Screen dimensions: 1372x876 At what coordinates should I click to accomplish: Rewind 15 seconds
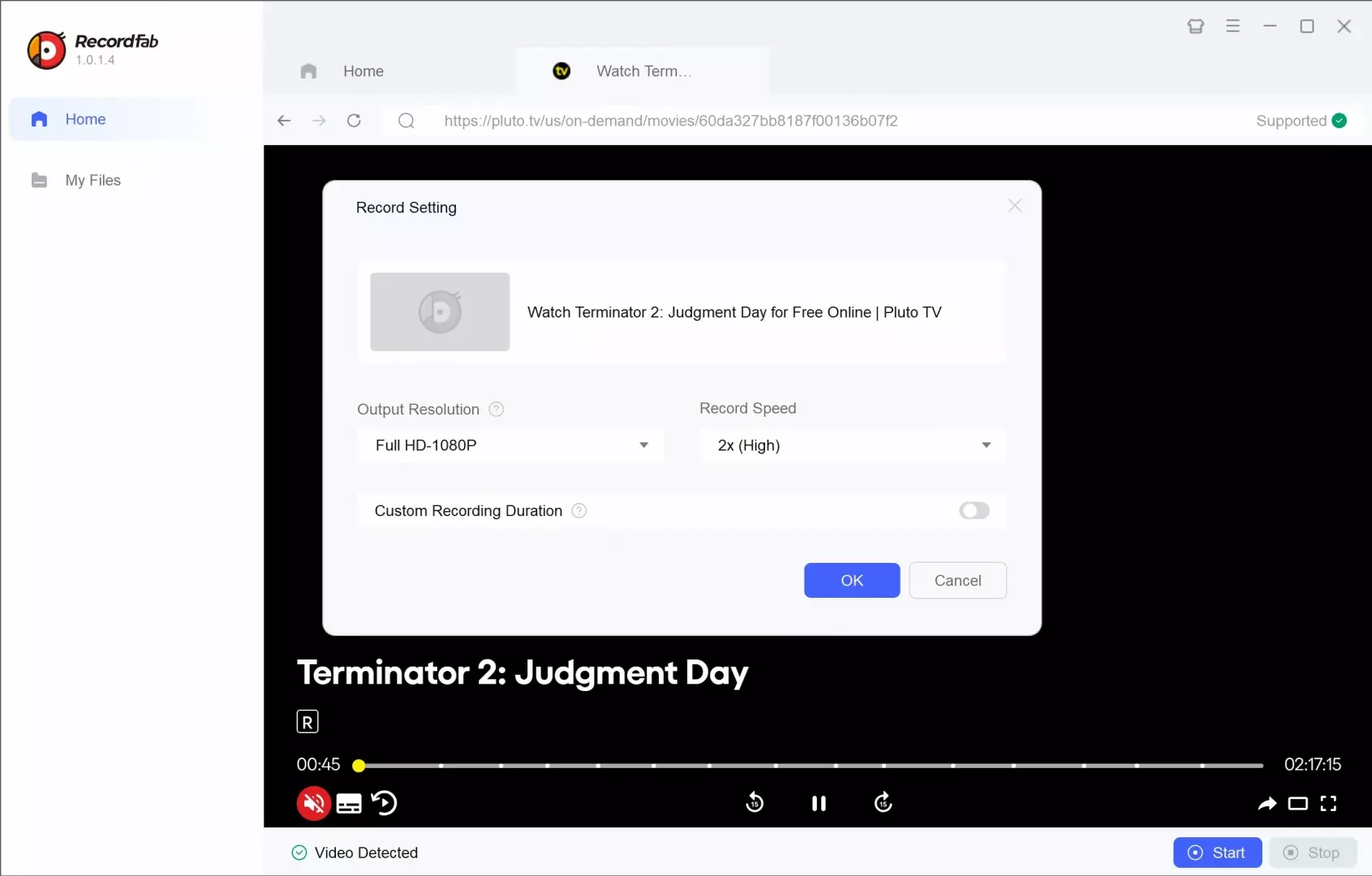click(x=755, y=803)
